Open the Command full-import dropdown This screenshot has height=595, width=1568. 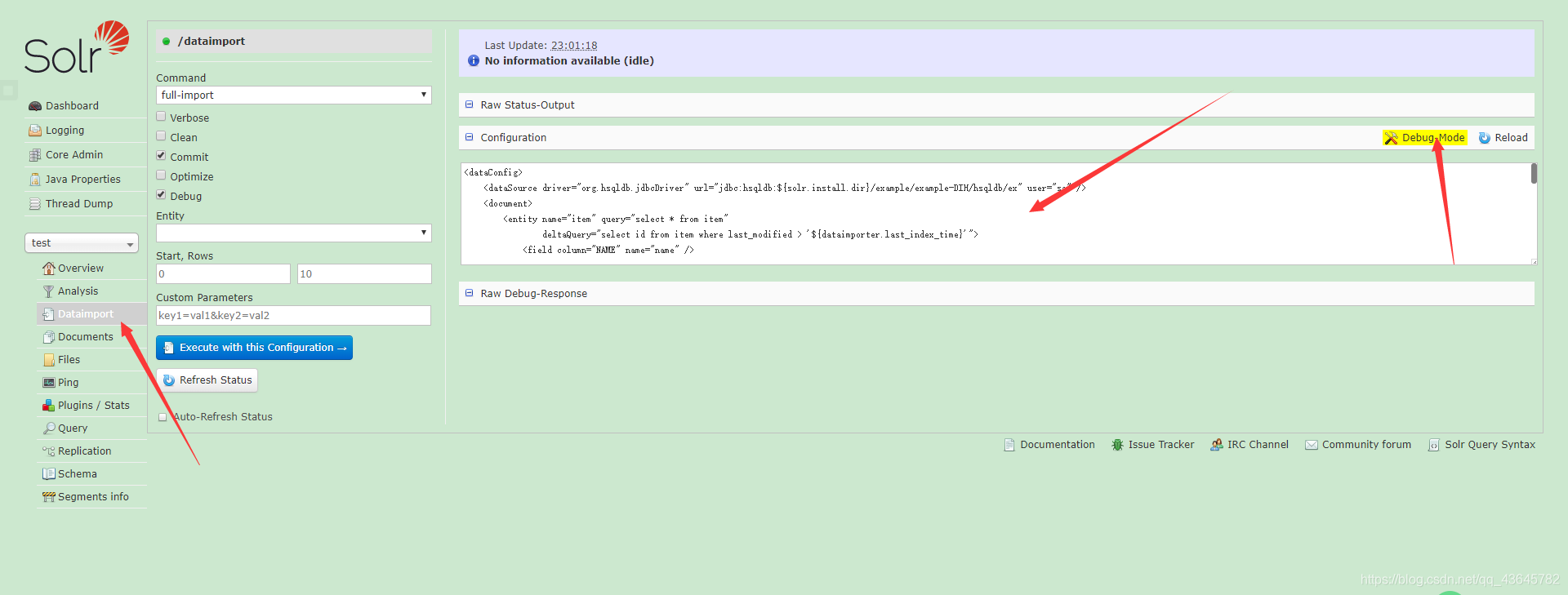(x=294, y=95)
